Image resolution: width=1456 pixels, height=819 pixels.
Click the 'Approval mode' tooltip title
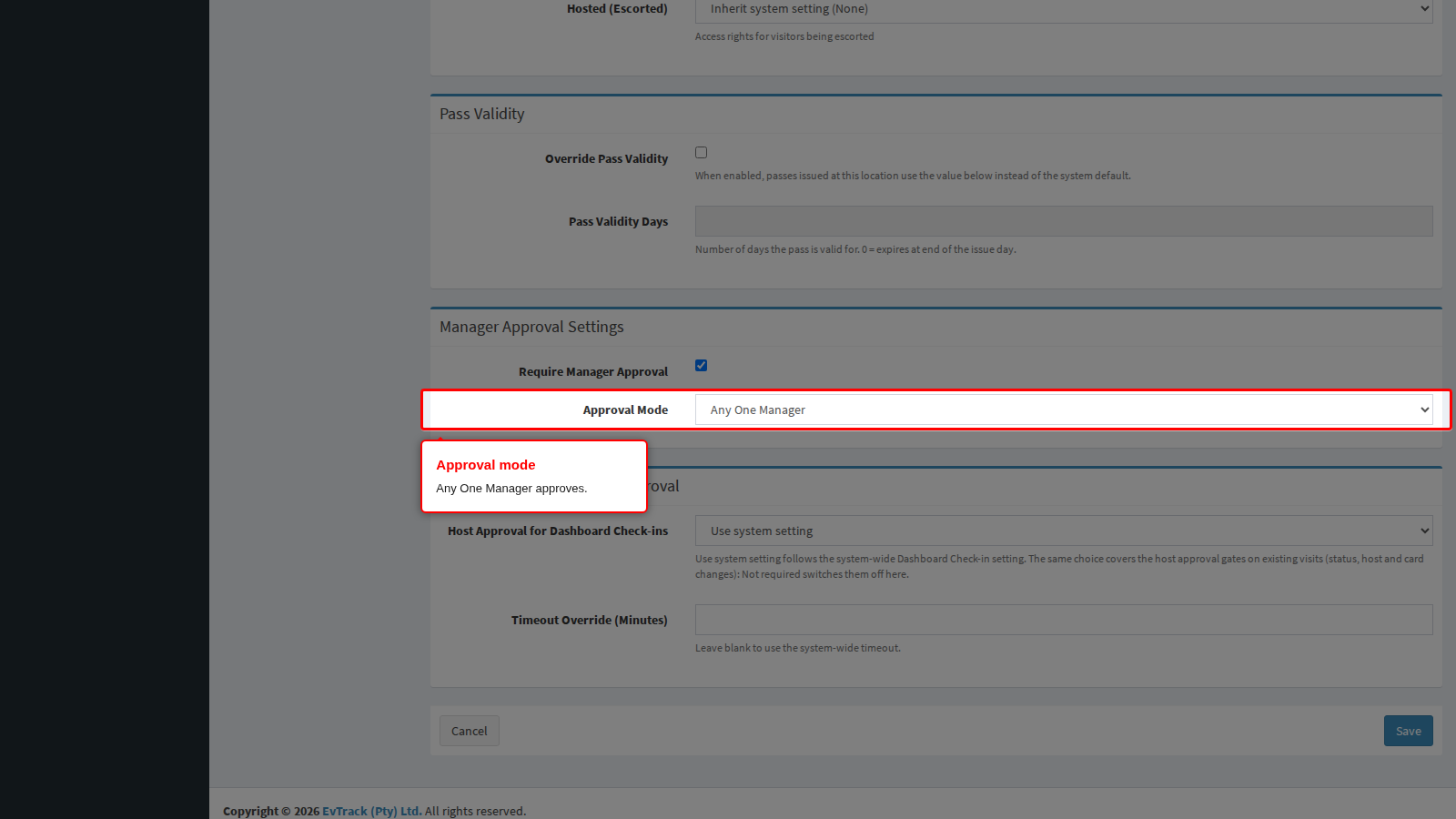pyautogui.click(x=486, y=465)
